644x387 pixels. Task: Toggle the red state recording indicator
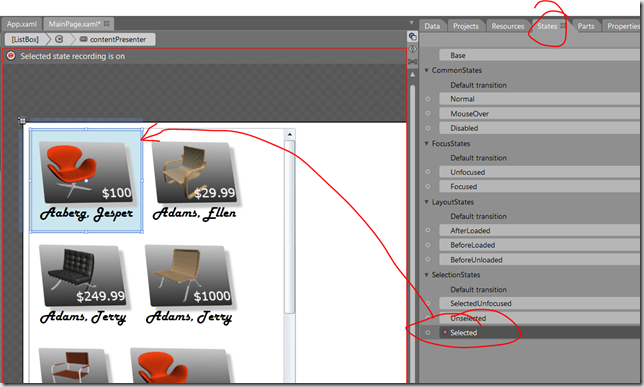click(11, 56)
